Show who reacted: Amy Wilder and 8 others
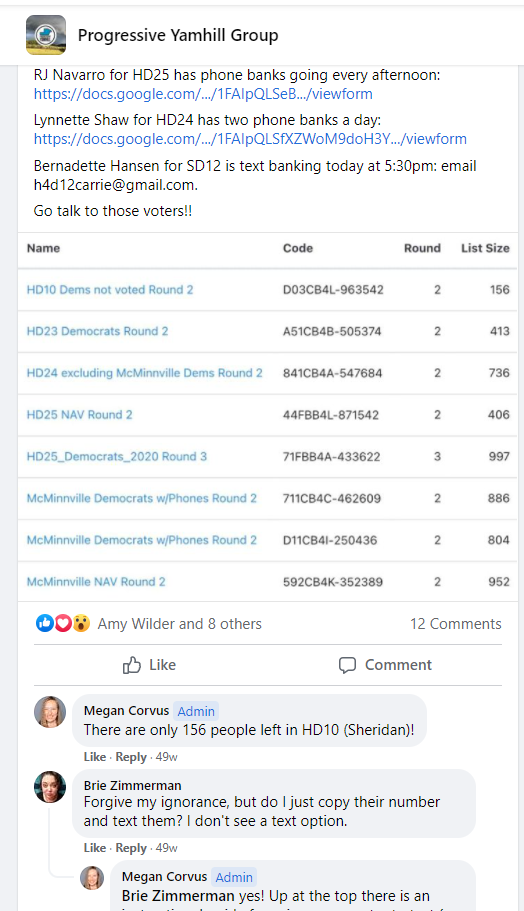Screen dimensions: 524x911 click(180, 624)
